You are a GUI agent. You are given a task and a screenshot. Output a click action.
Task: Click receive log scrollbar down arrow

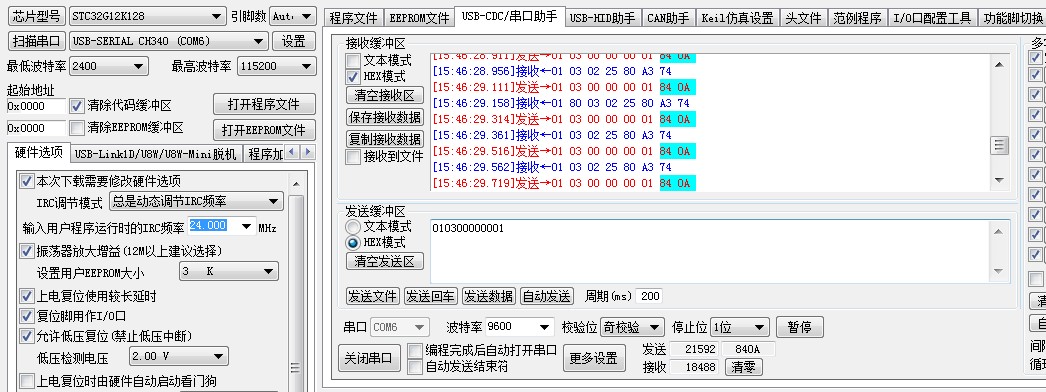point(999,180)
